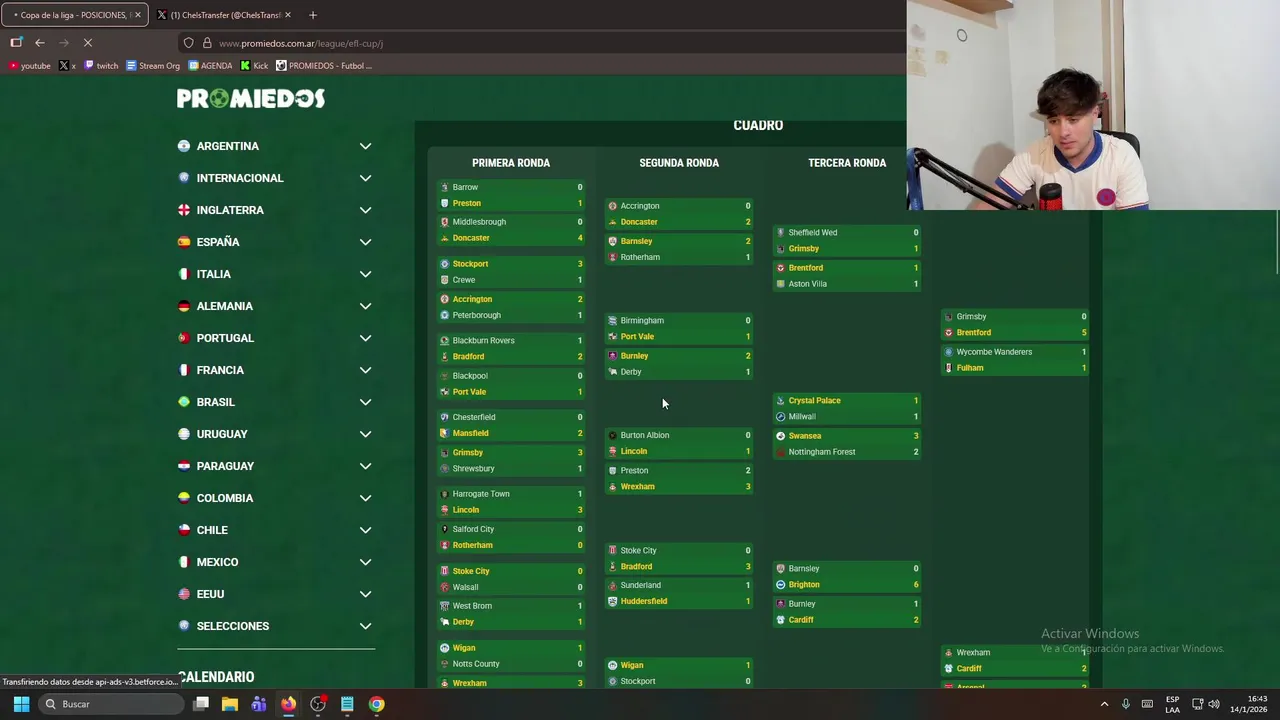
Task: Open the youtube bookmark
Action: point(30,66)
